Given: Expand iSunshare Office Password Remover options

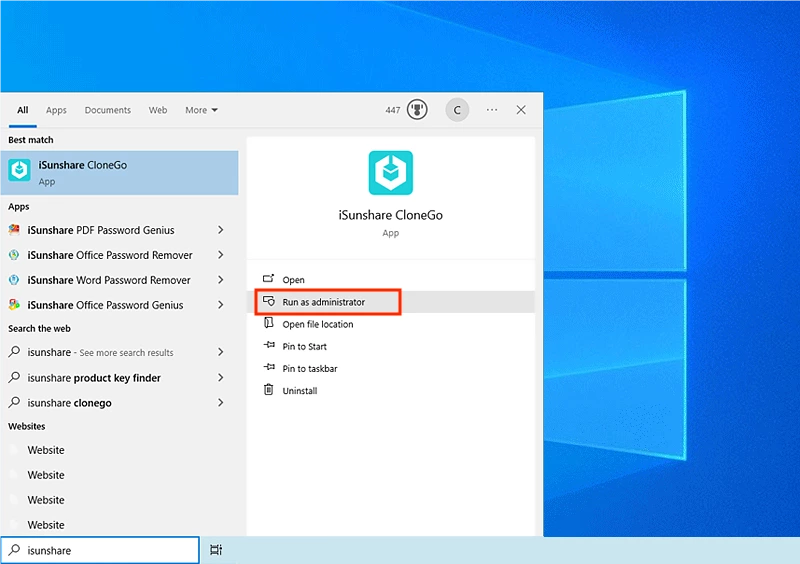Looking at the screenshot, I should [220, 255].
